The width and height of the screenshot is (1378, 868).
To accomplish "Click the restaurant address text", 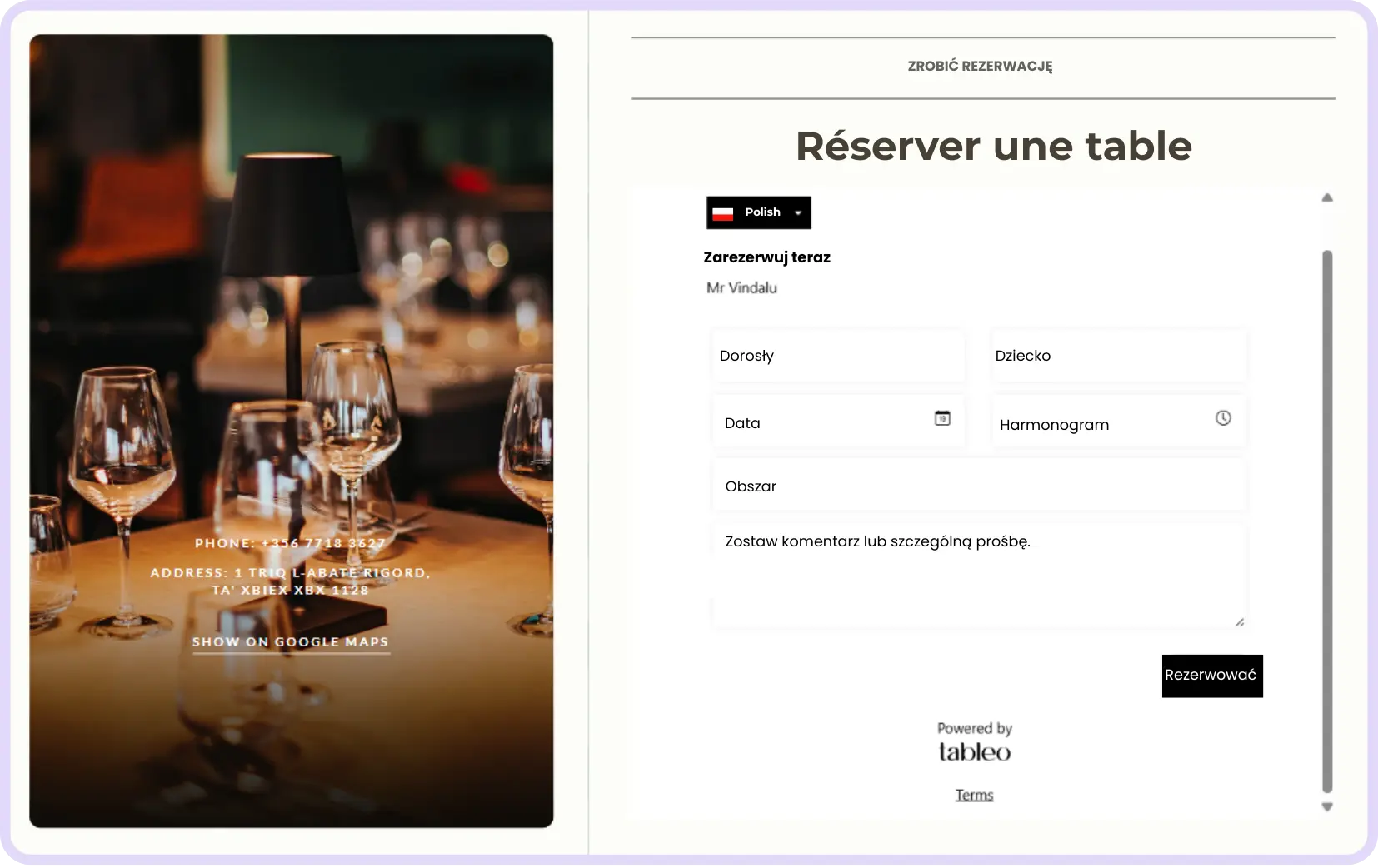I will 291,581.
